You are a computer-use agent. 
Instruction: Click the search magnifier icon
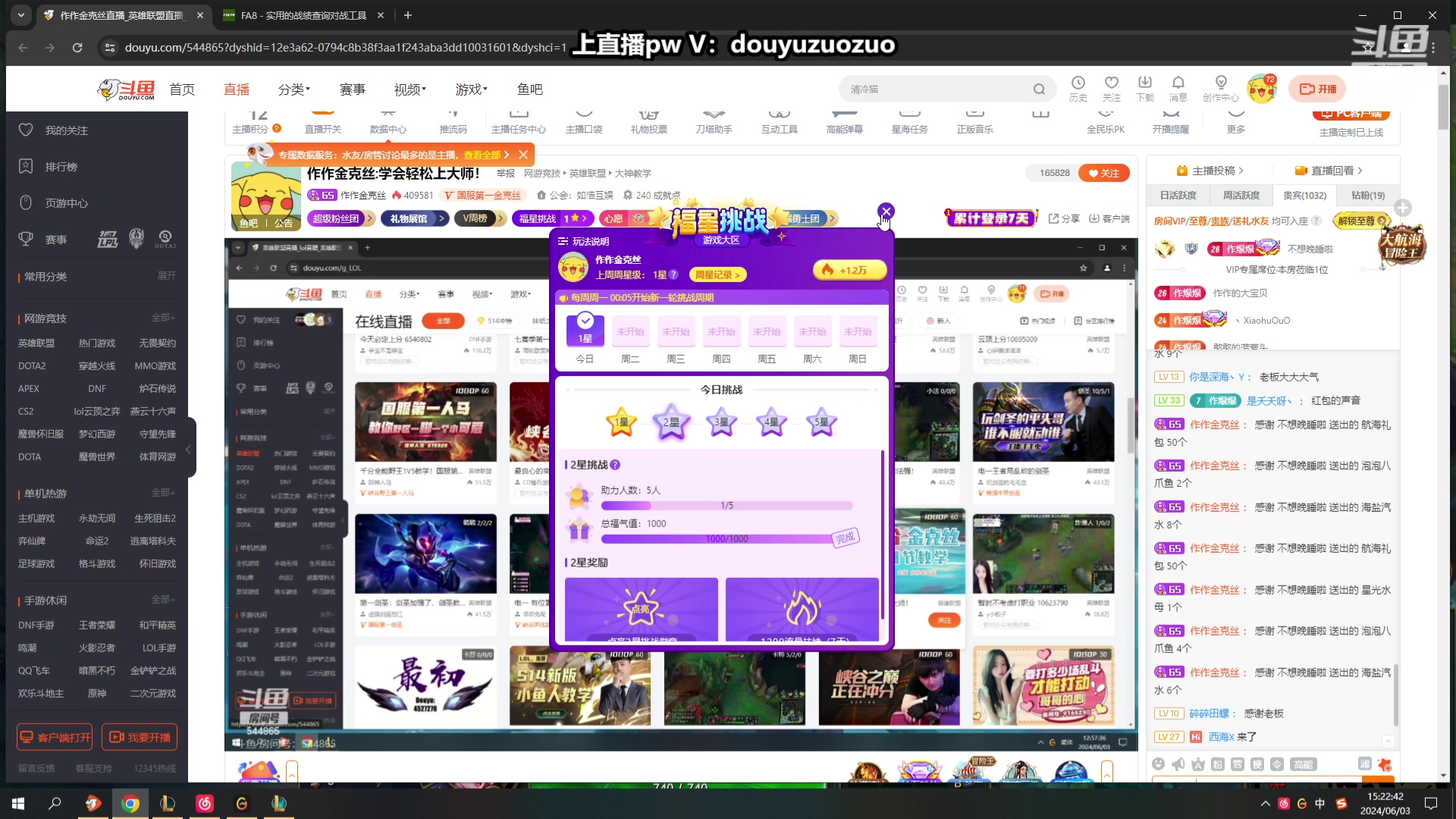[1039, 89]
